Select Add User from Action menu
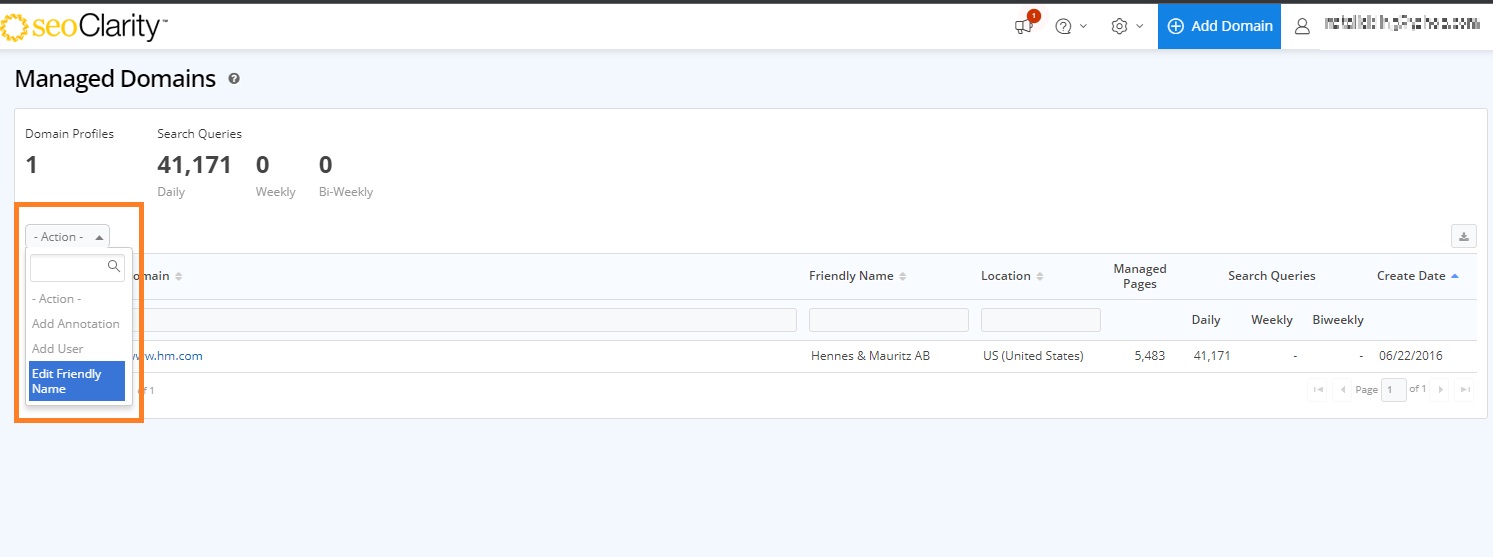1493x557 pixels. tap(58, 349)
